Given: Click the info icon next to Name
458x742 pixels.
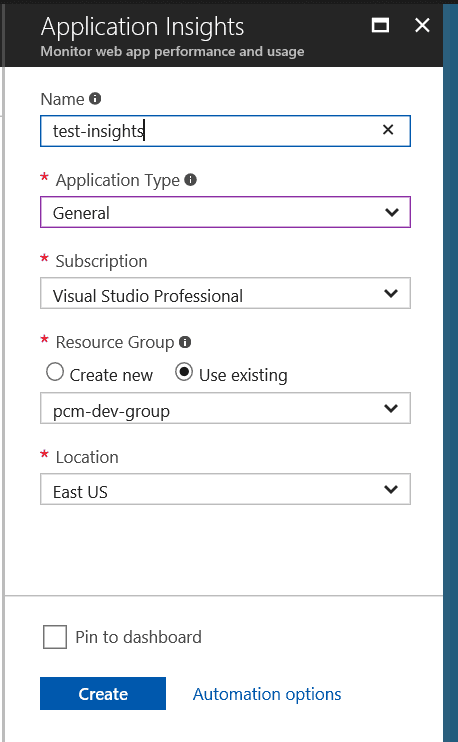Looking at the screenshot, I should 95,98.
